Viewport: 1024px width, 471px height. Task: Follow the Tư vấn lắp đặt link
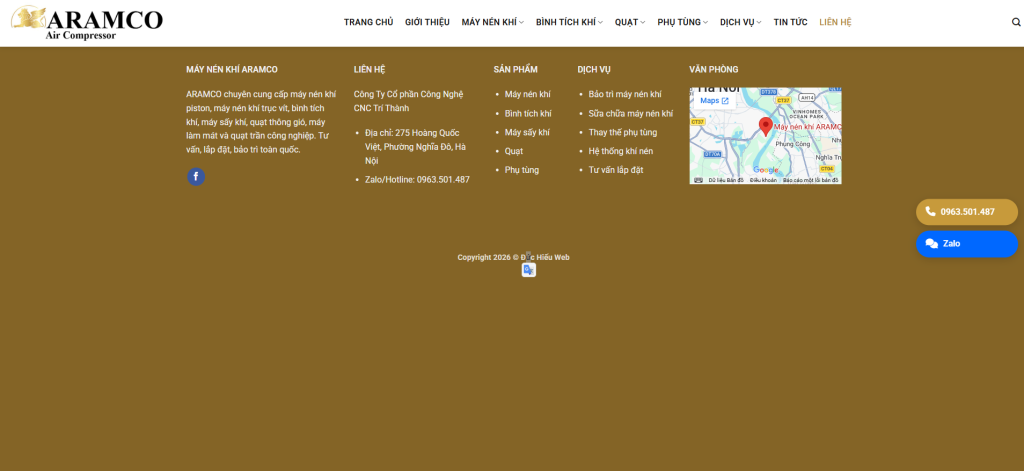616,170
